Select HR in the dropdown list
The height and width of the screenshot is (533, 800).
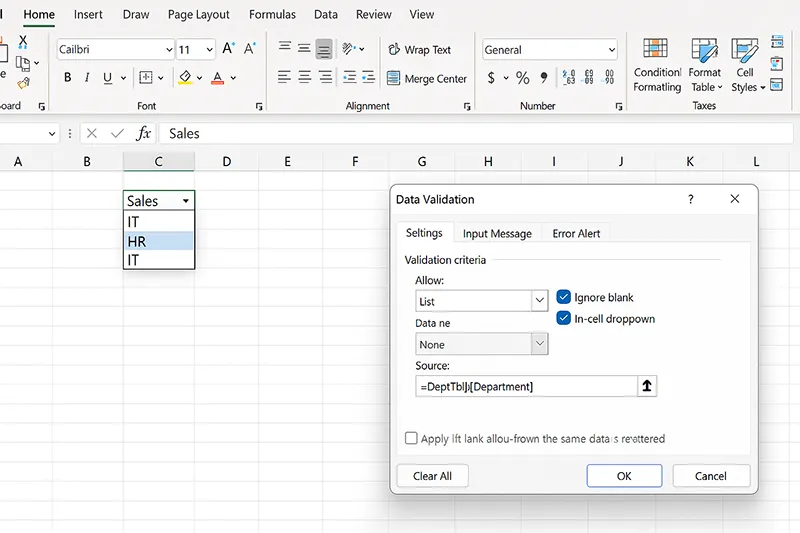click(159, 241)
